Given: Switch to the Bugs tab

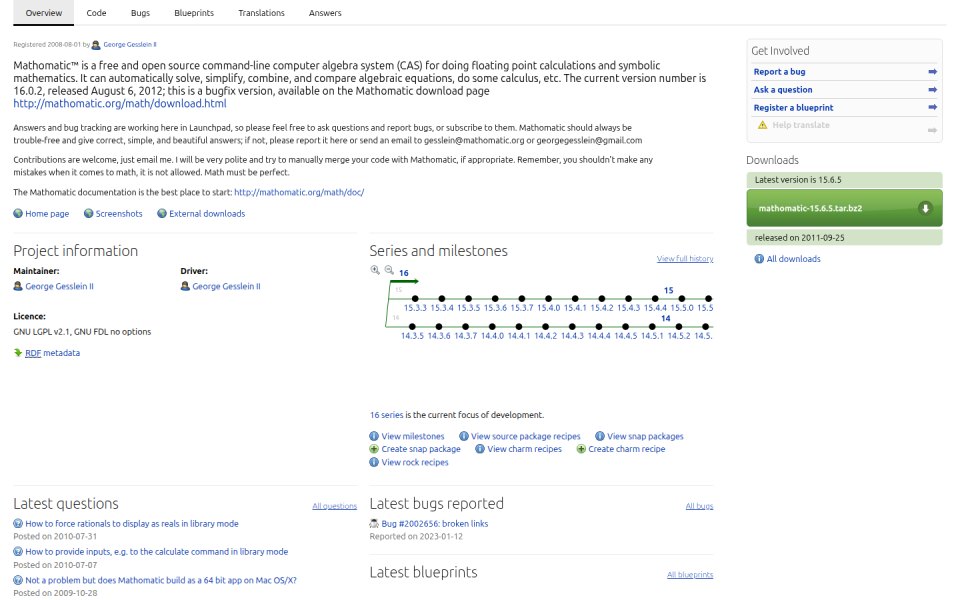Looking at the screenshot, I should pos(140,13).
